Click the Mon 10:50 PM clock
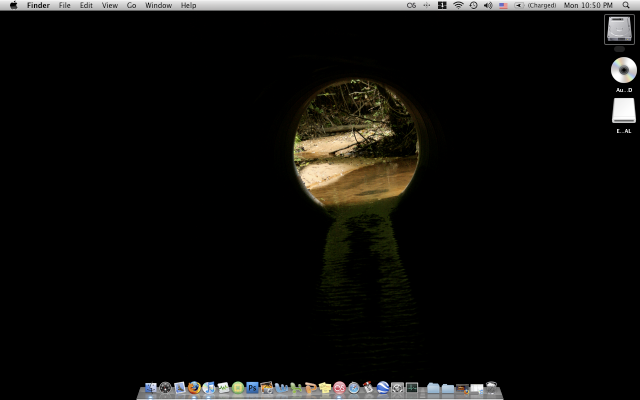 click(x=589, y=5)
